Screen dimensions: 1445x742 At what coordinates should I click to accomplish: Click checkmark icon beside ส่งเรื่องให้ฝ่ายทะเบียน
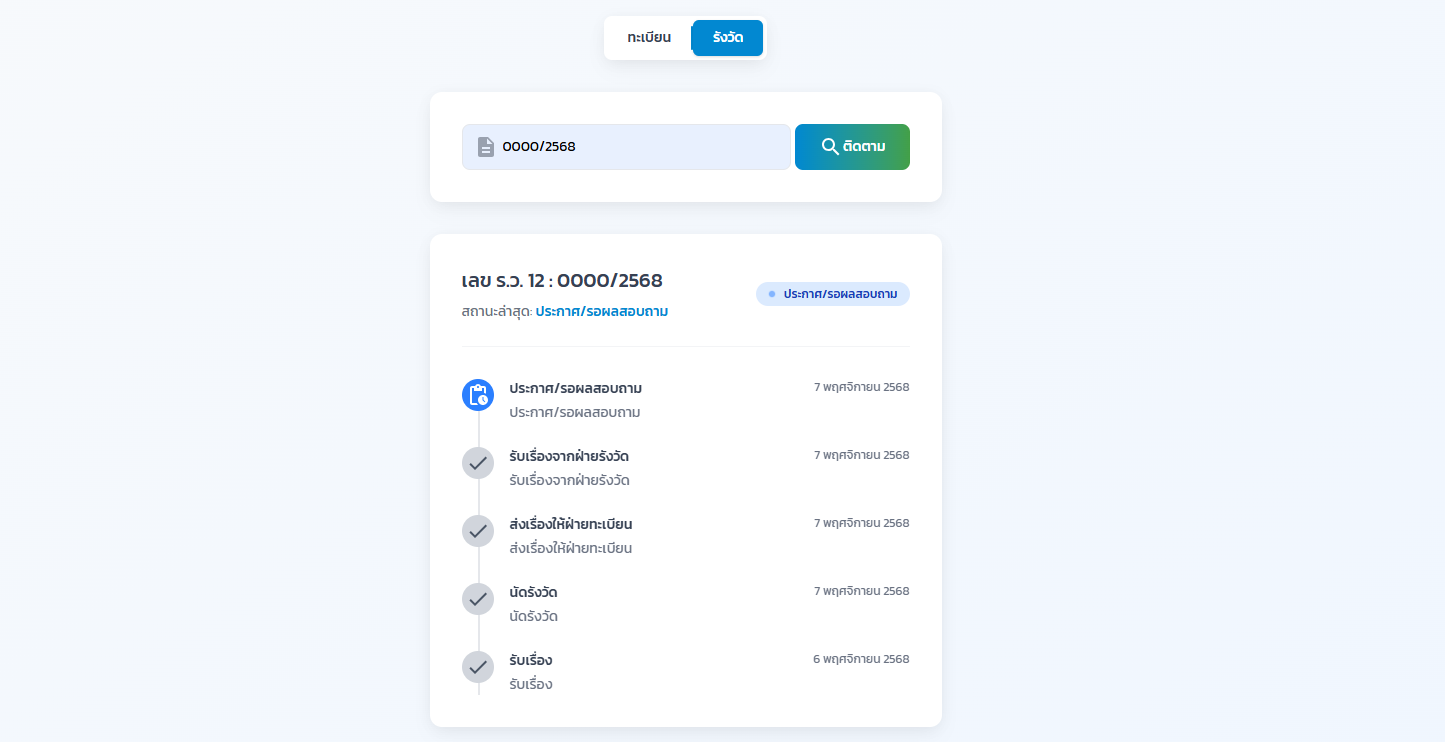tap(478, 531)
